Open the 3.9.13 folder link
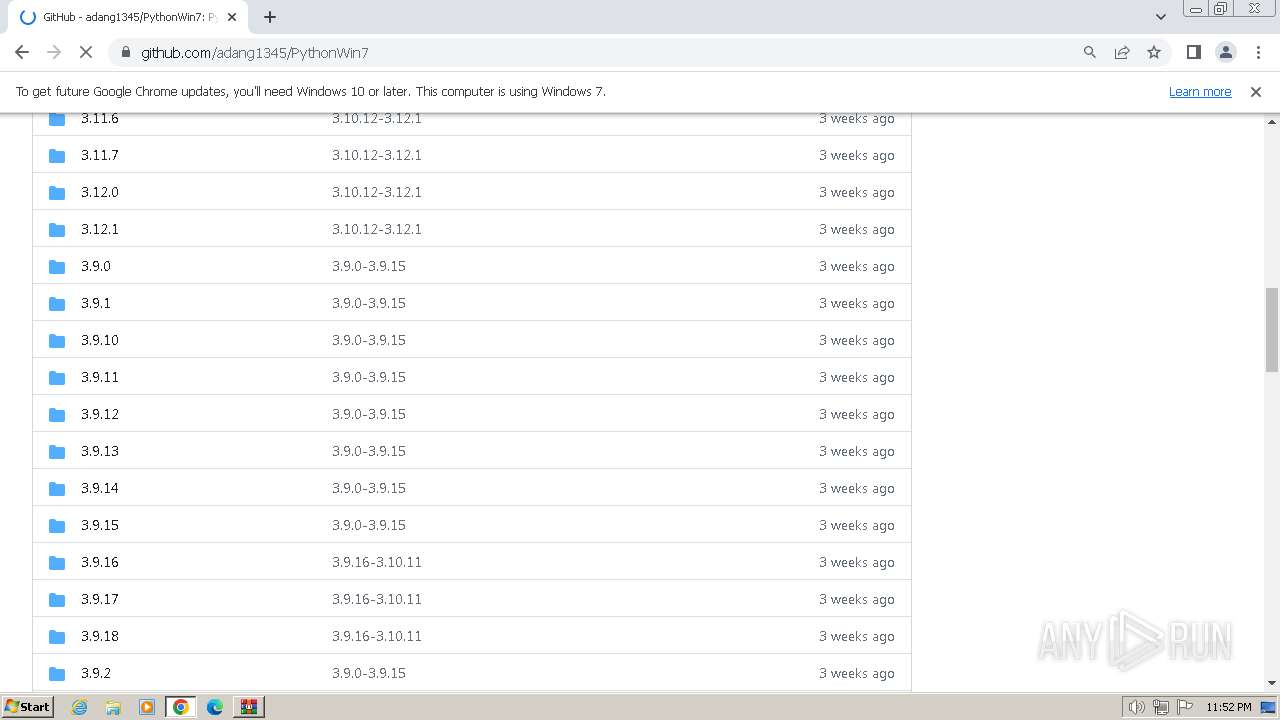This screenshot has height=720, width=1280. coord(100,452)
